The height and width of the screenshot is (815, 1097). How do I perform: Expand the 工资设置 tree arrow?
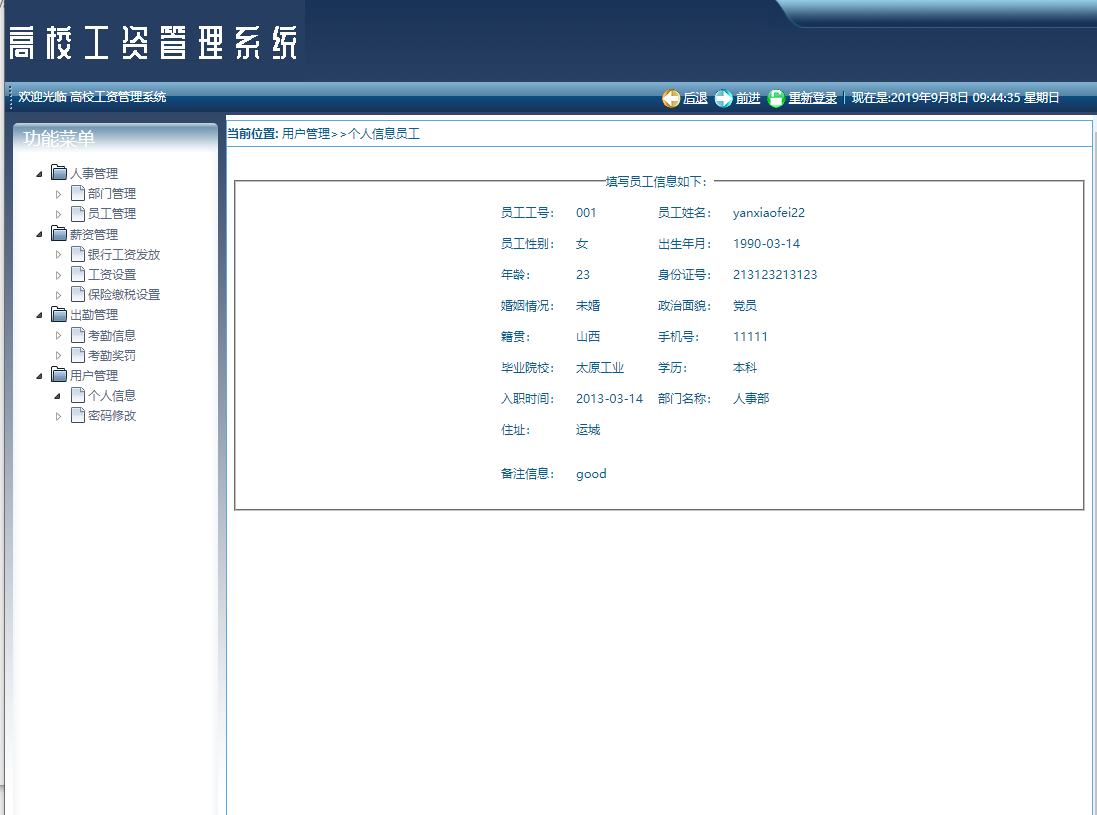pos(58,274)
